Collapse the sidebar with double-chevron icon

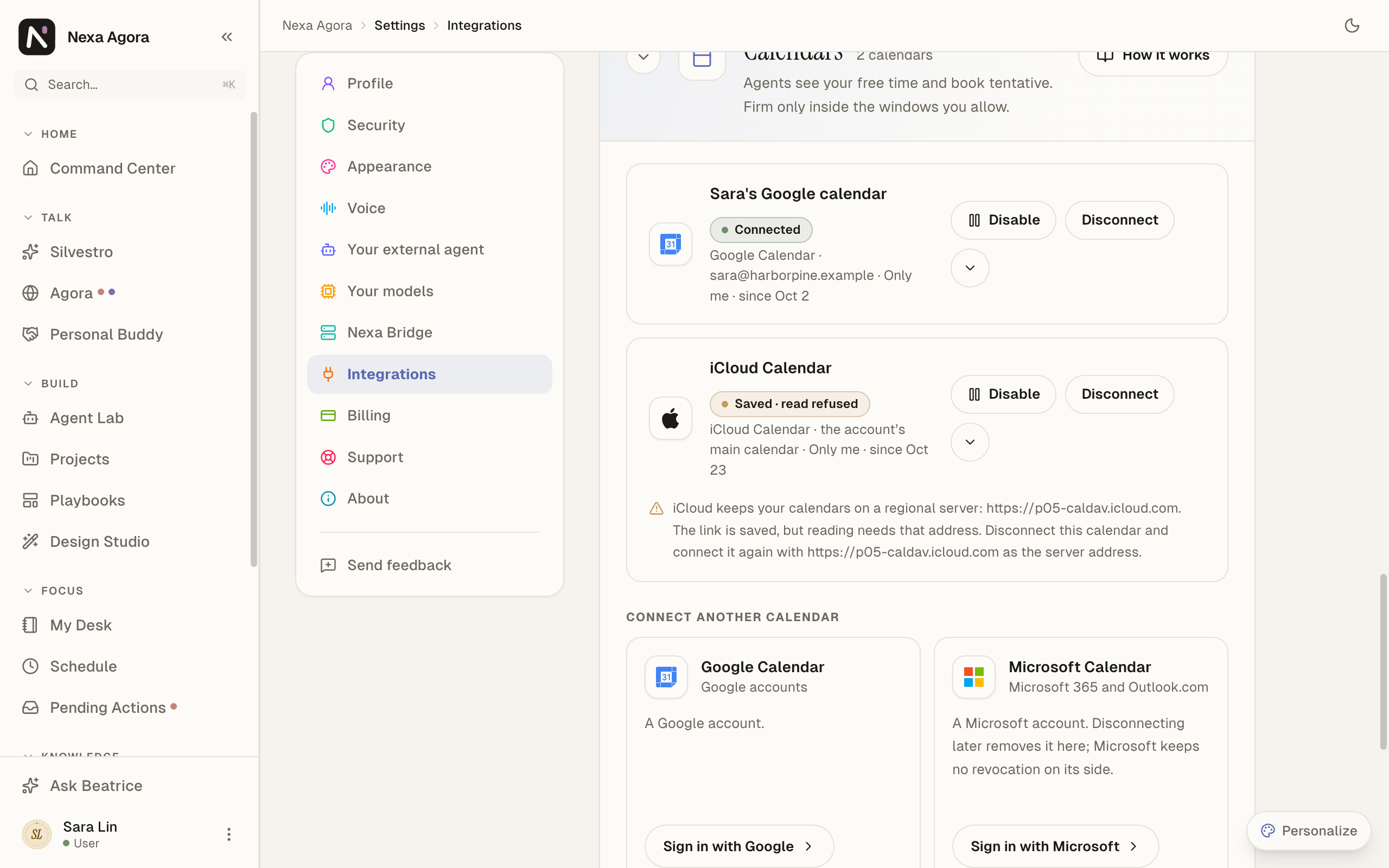(227, 37)
